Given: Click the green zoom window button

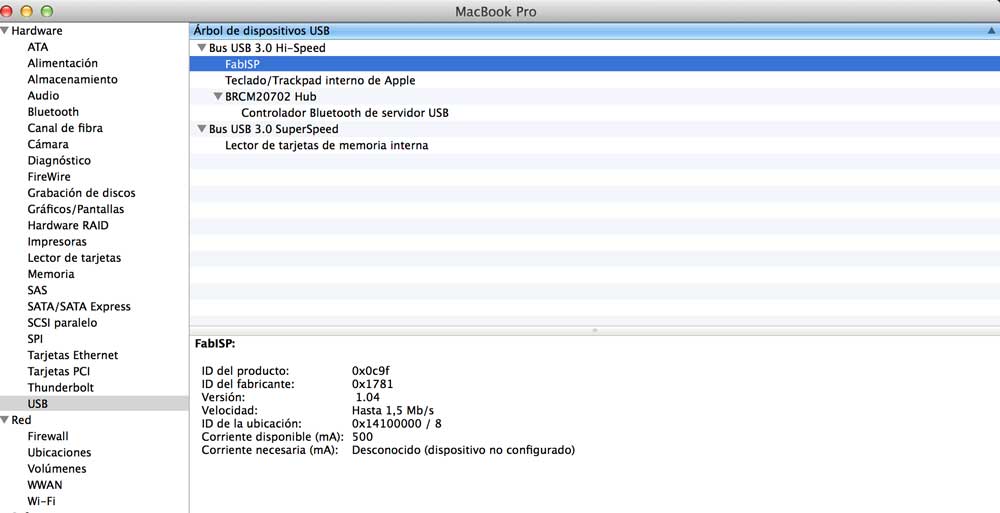Looking at the screenshot, I should [47, 11].
